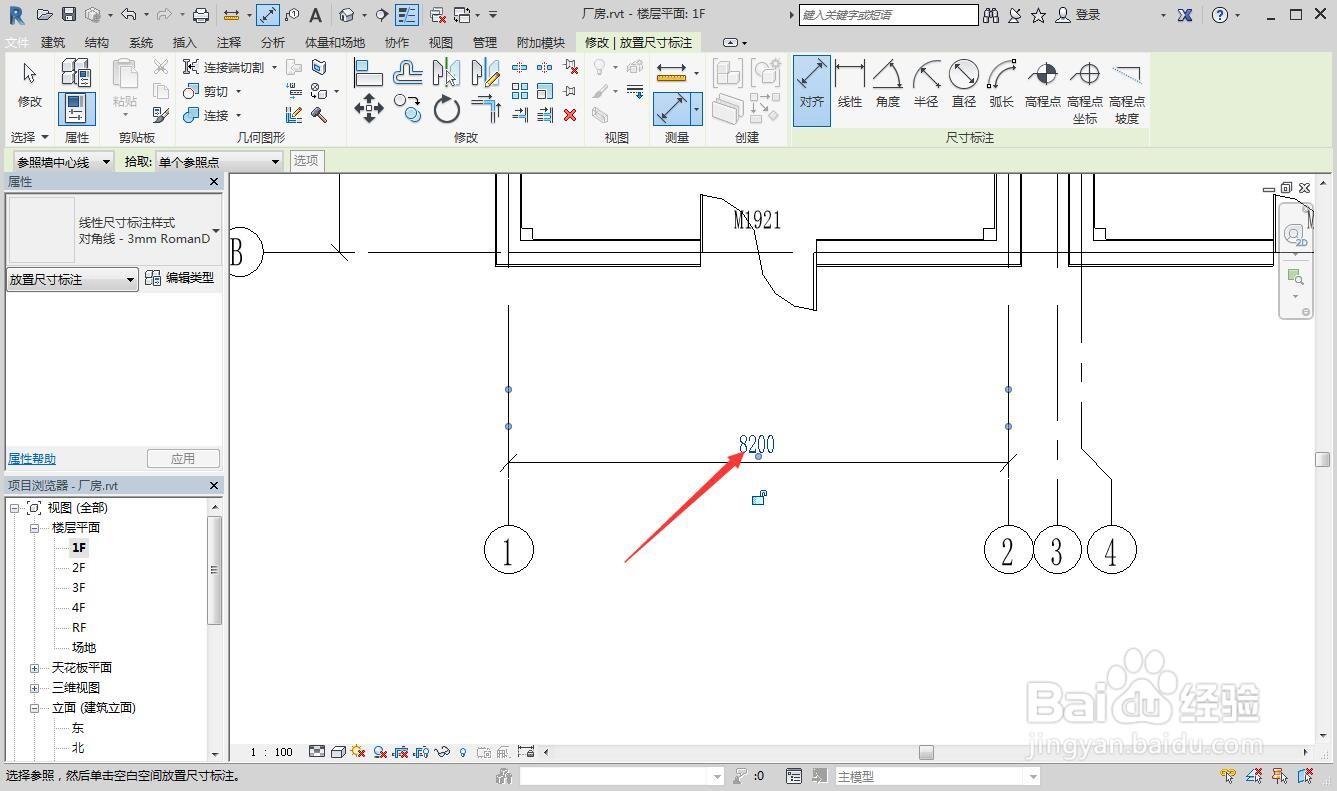
Task: Collapse the 立面 (建筑立面) tree node
Action: click(34, 707)
